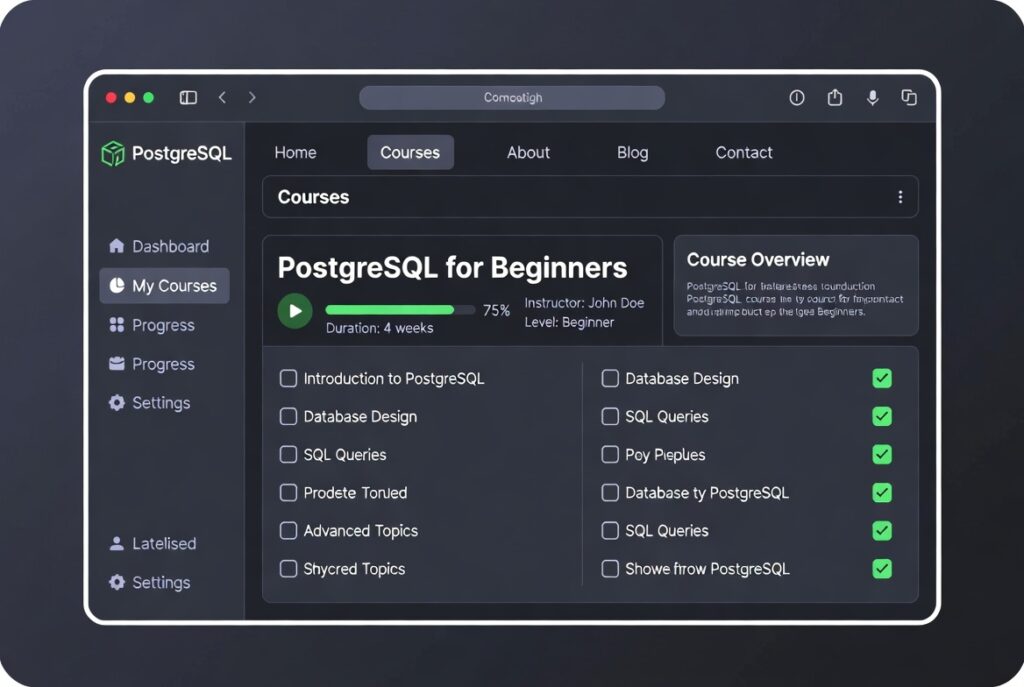Click the microphone icon in the browser toolbar
Image resolution: width=1024 pixels, height=687 pixels.
coord(872,97)
